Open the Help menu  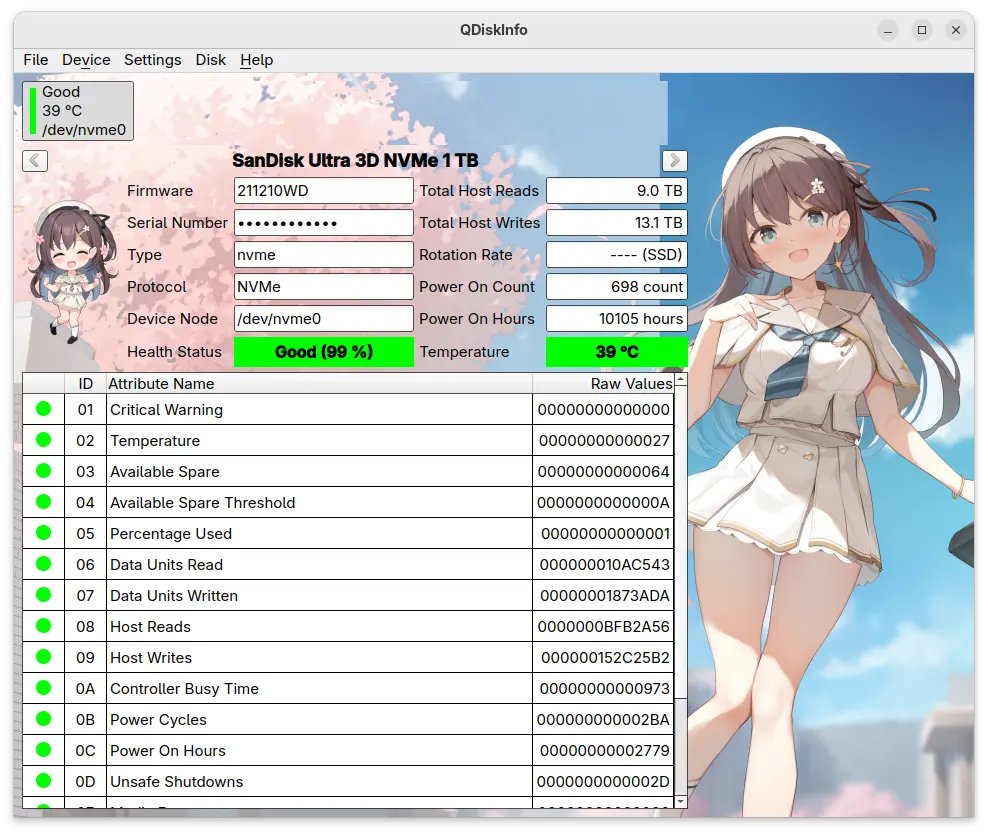(x=256, y=60)
